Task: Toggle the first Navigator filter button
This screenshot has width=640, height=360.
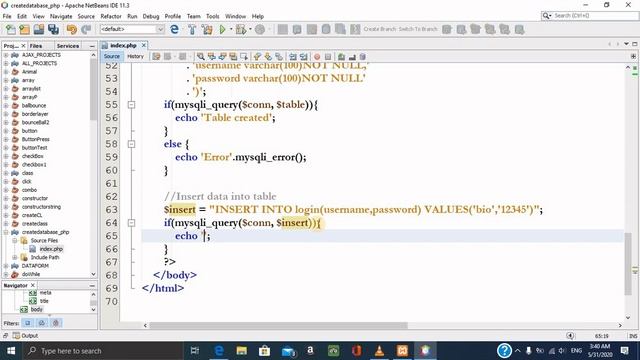Action: pos(28,323)
